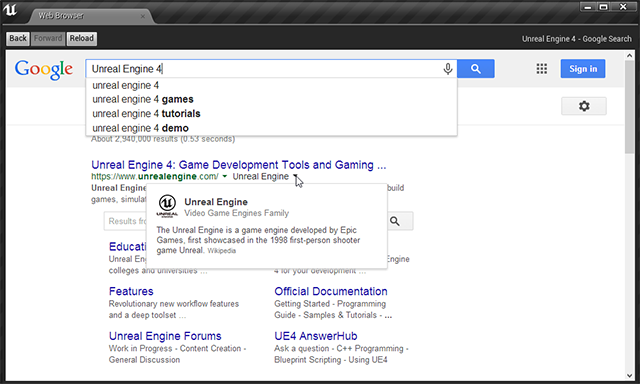Open the Features sitelink
The width and height of the screenshot is (640, 384).
[131, 291]
